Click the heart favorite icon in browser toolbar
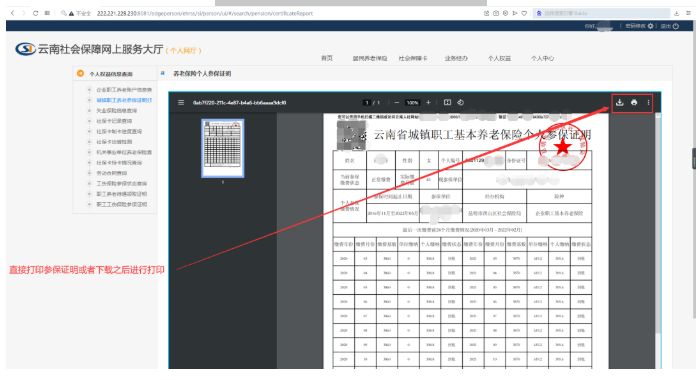Image resolution: width=700 pixels, height=380 pixels. click(524, 13)
